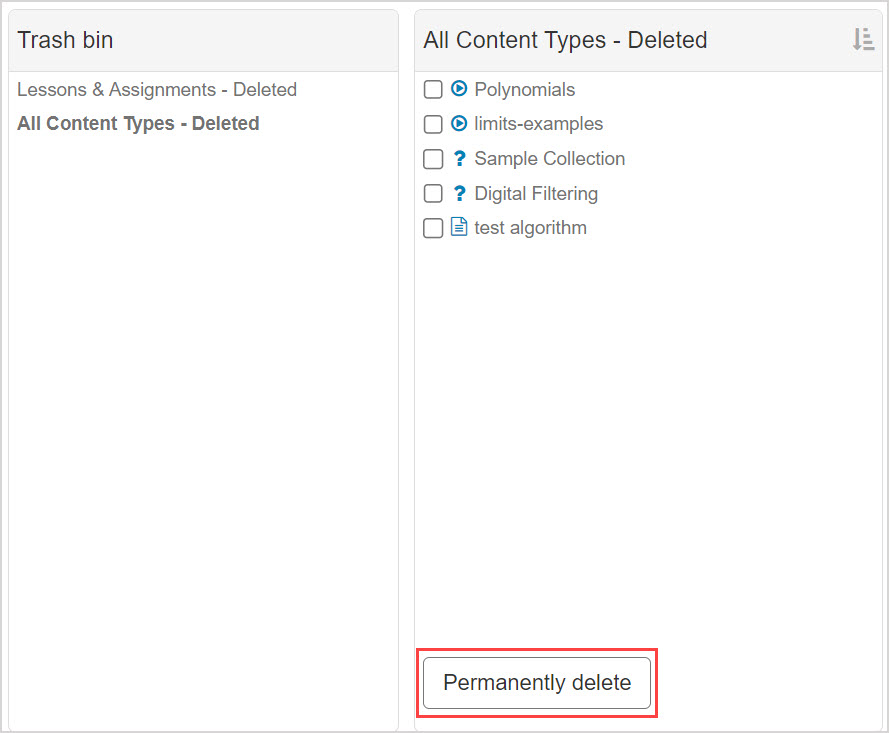889x733 pixels.
Task: Check the checkbox for limits-examples
Action: (433, 124)
